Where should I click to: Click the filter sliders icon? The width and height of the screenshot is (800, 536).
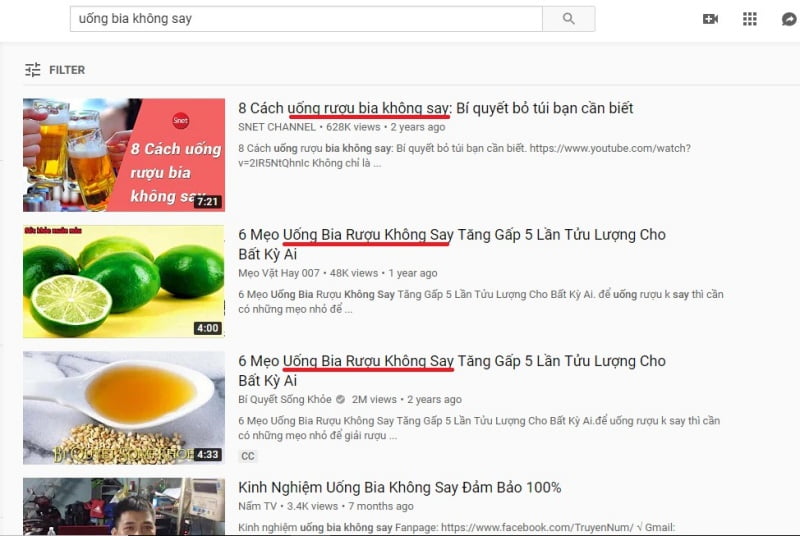(33, 69)
